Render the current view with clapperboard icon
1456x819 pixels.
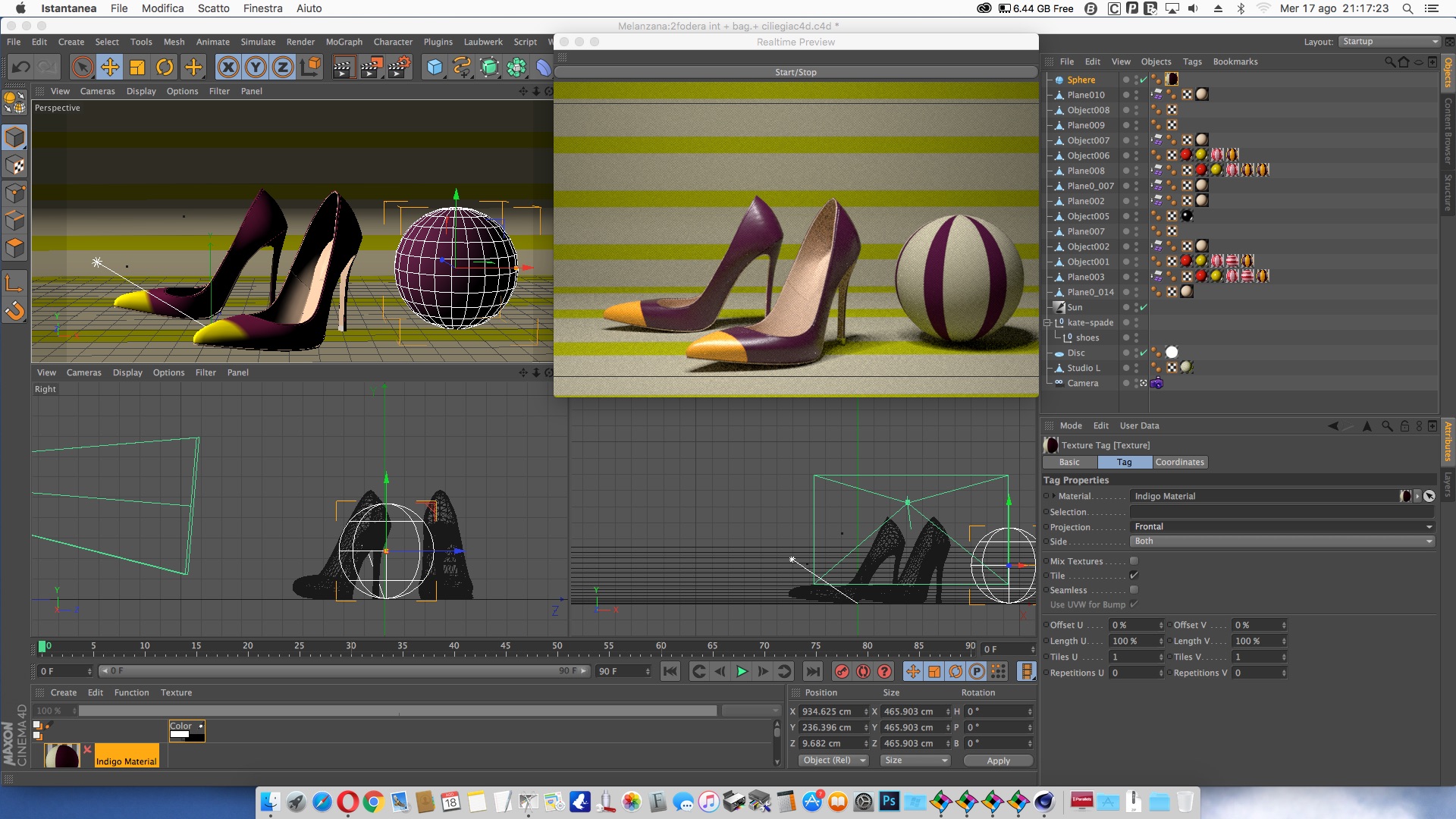[x=343, y=67]
